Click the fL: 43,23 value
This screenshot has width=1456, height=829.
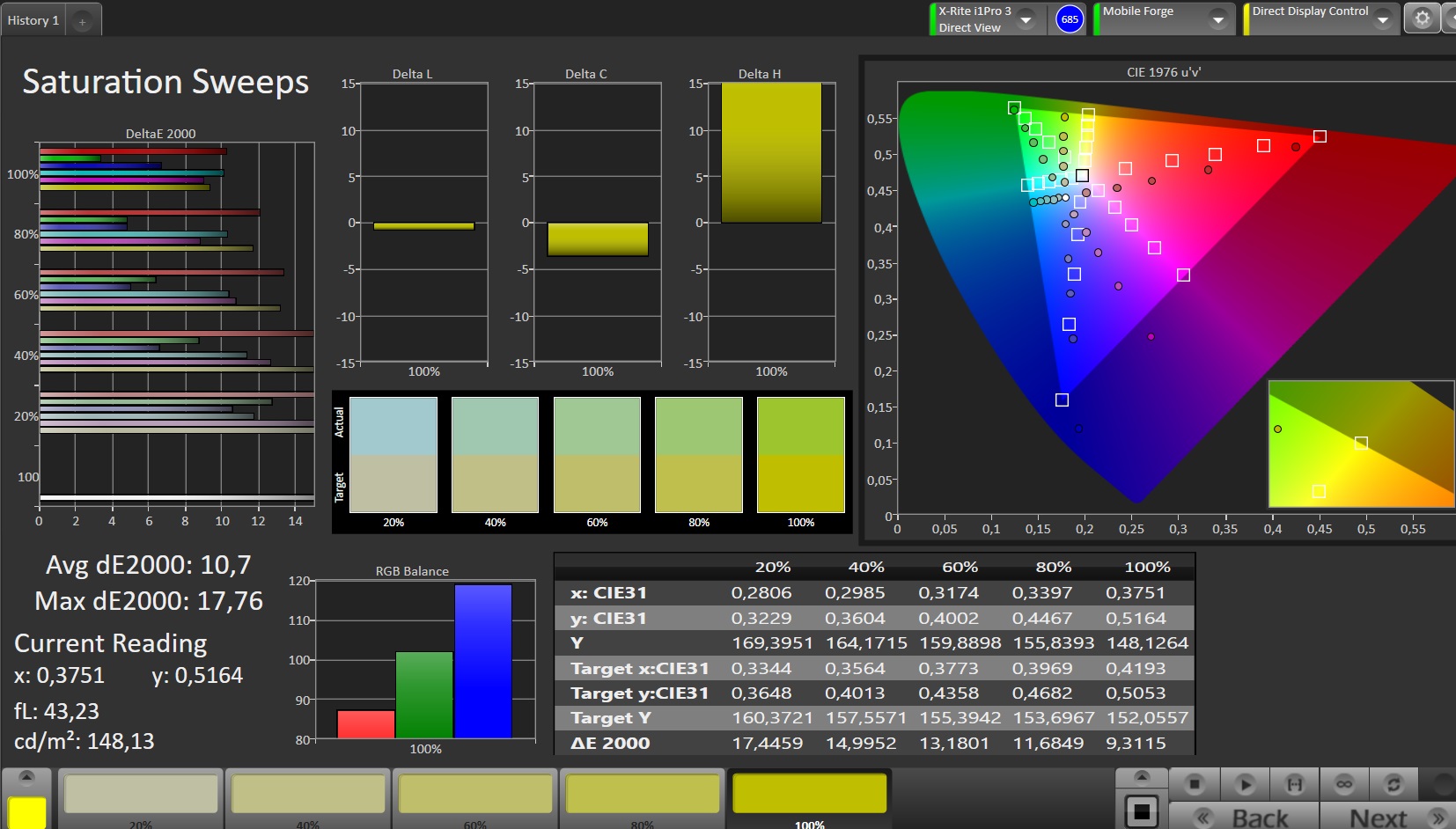tap(56, 711)
